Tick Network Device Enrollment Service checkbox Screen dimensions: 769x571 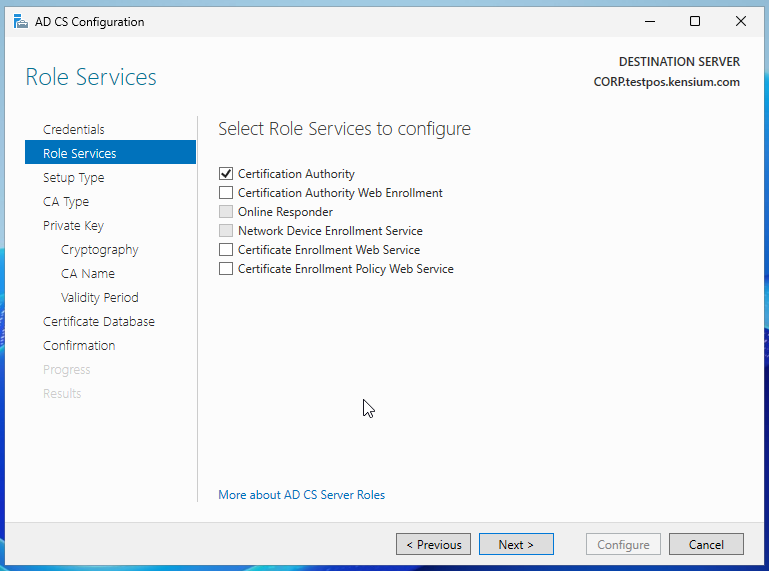(226, 231)
